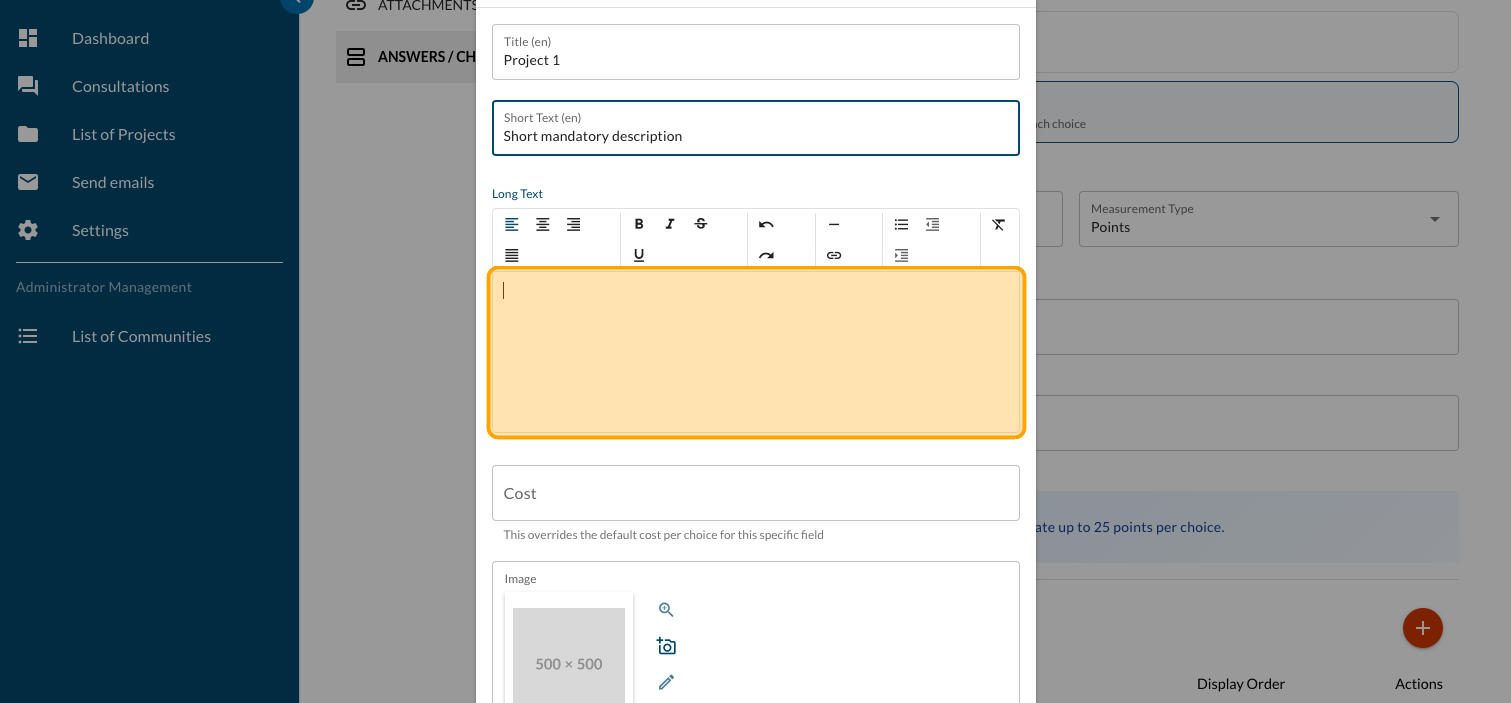The image size is (1511, 703).
Task: Center-align text in the editor toolbar
Action: tap(543, 225)
